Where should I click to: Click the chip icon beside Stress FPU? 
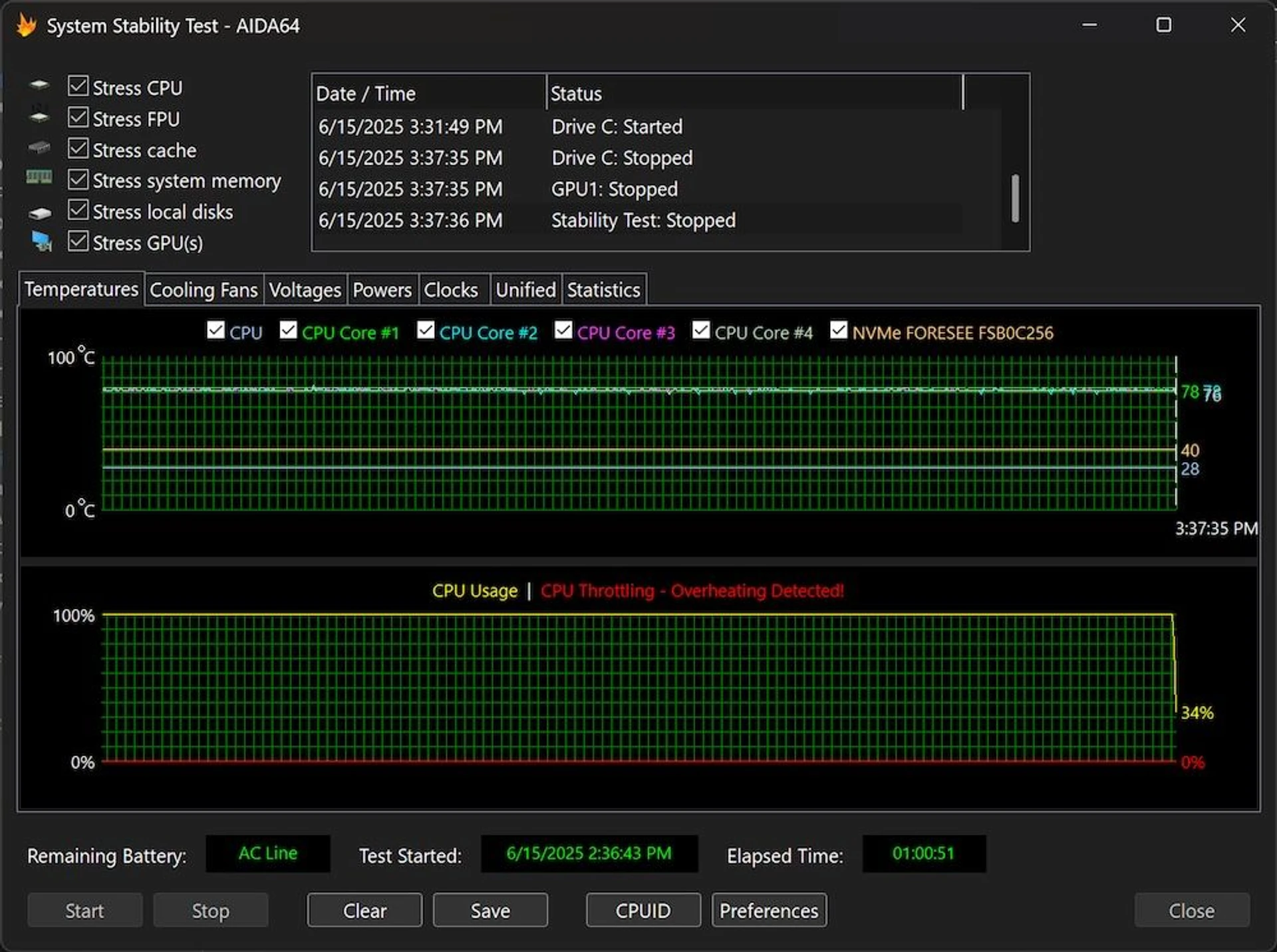(x=39, y=117)
